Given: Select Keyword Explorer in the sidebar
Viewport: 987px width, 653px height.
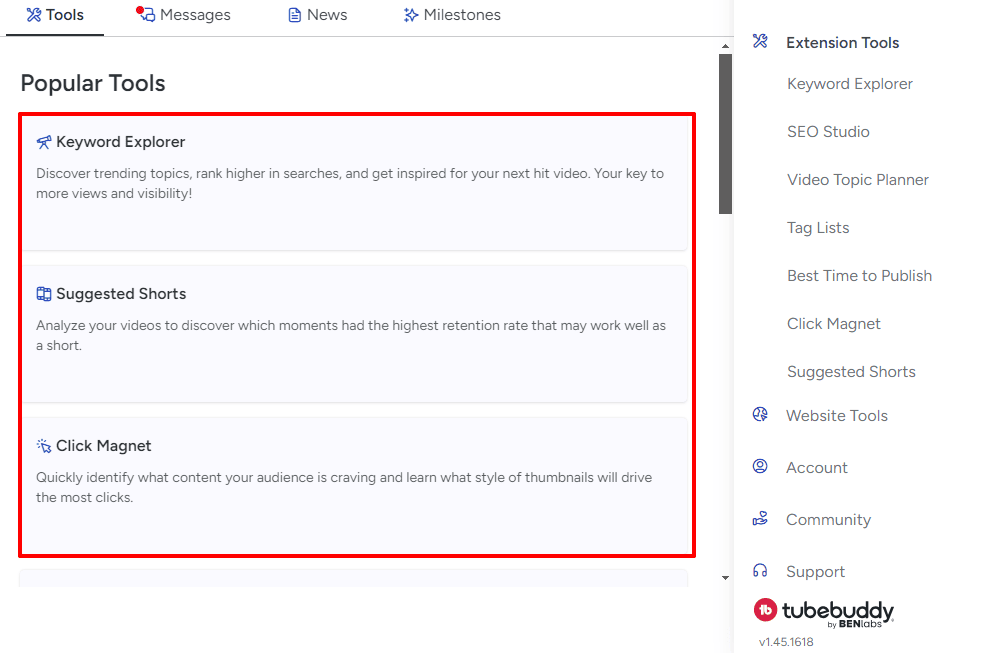Looking at the screenshot, I should pos(850,84).
